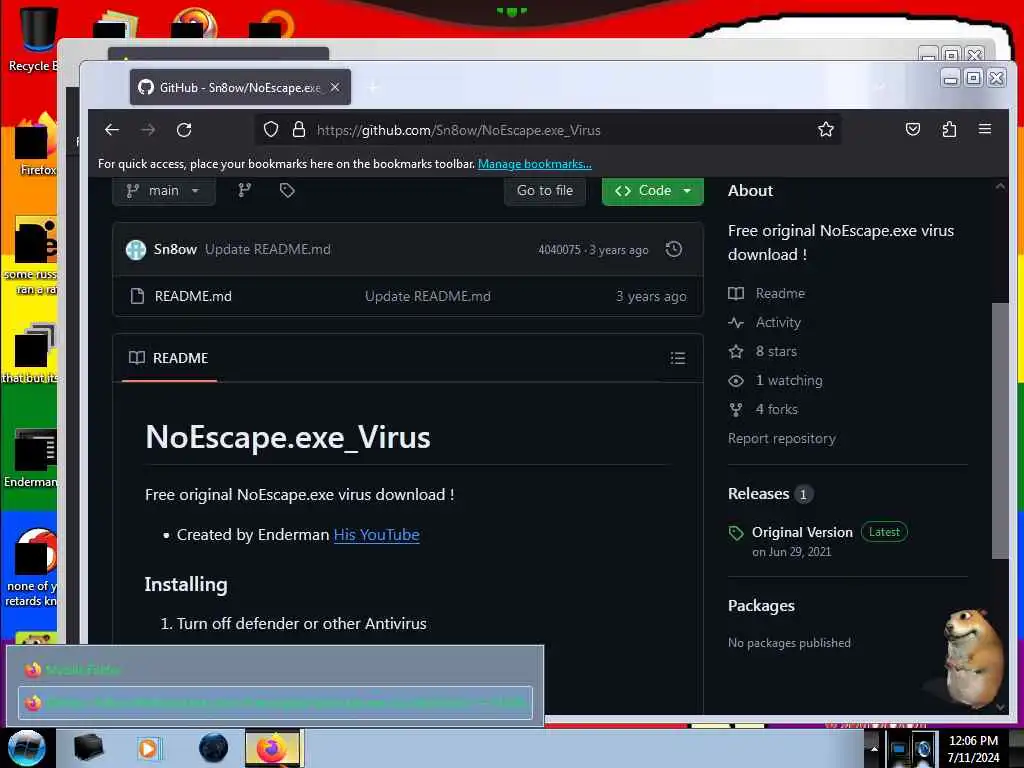Screen dimensions: 1024x768
Task: Open the Recycle Bin desktop icon
Action: click(x=35, y=38)
